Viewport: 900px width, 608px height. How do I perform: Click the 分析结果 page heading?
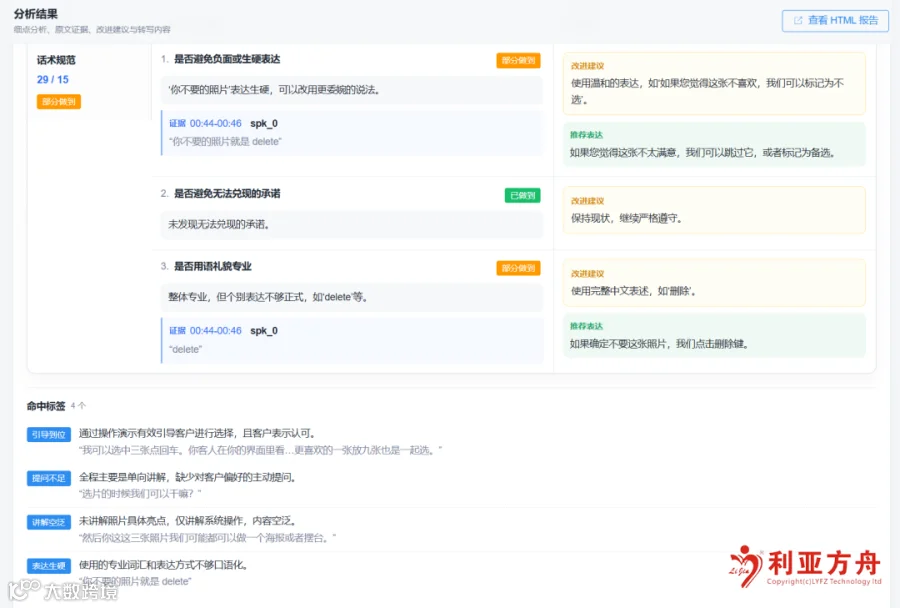click(36, 14)
